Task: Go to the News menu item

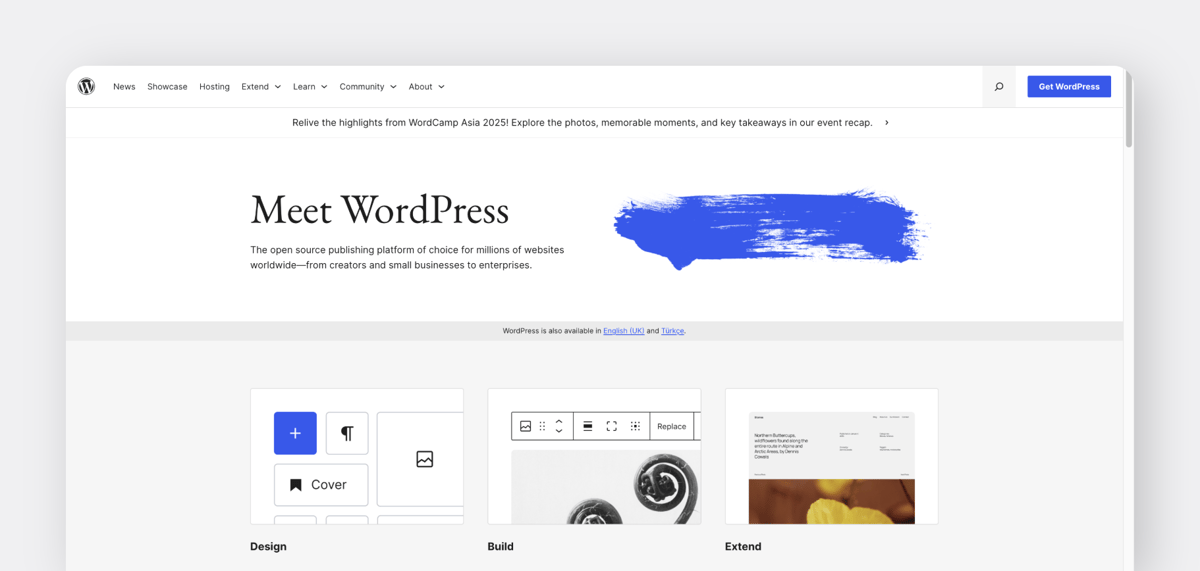Action: (124, 87)
